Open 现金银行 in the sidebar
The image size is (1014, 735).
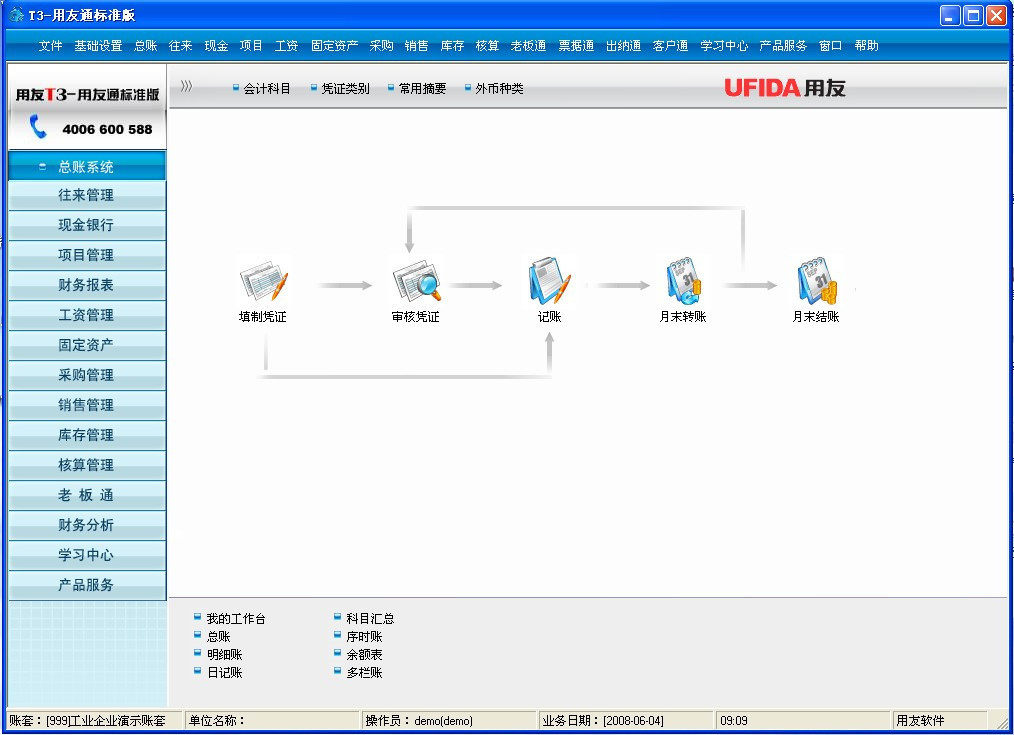point(87,225)
